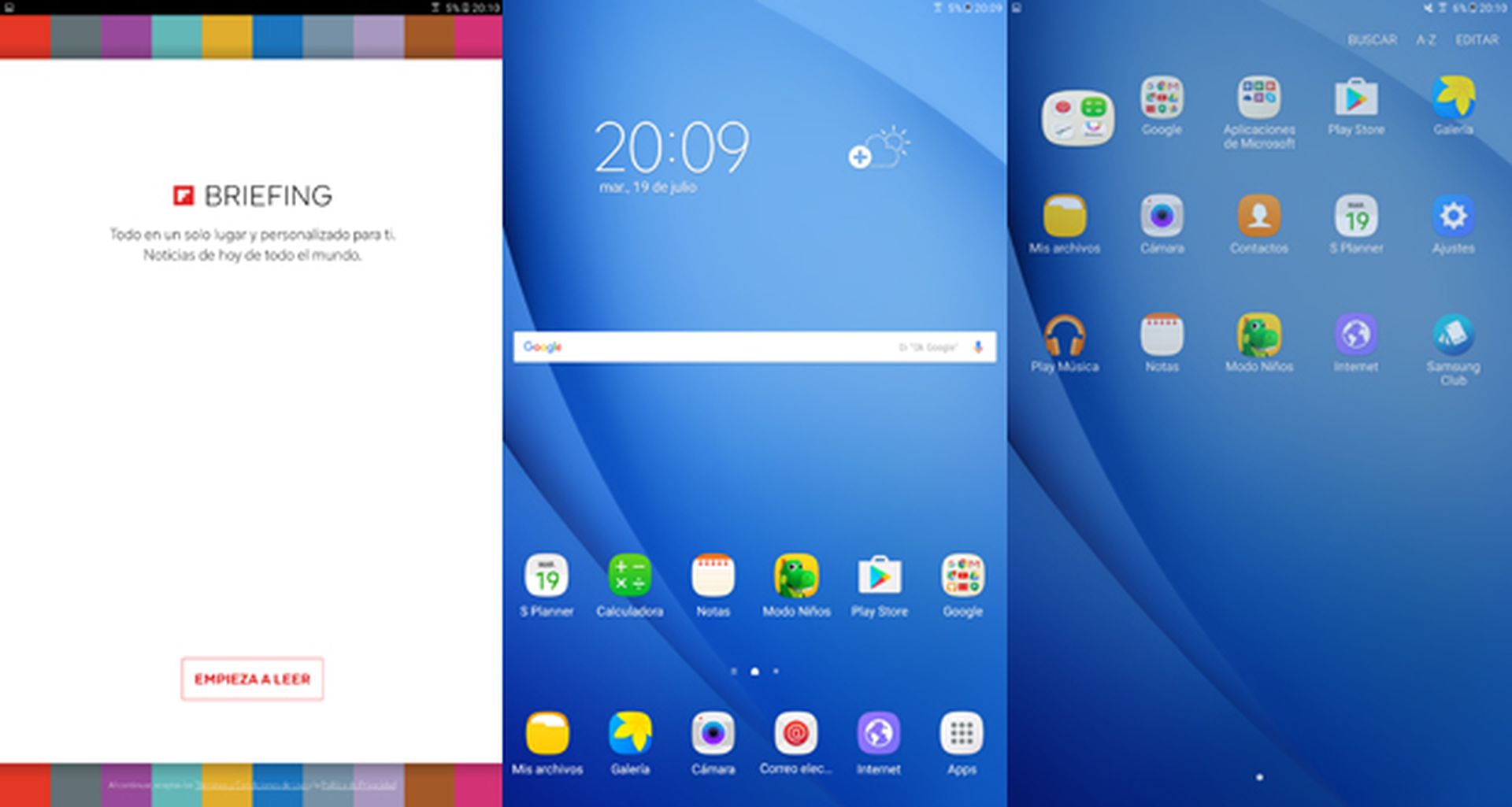Open Play Música headphones icon
The image size is (1512, 807).
click(x=1065, y=336)
